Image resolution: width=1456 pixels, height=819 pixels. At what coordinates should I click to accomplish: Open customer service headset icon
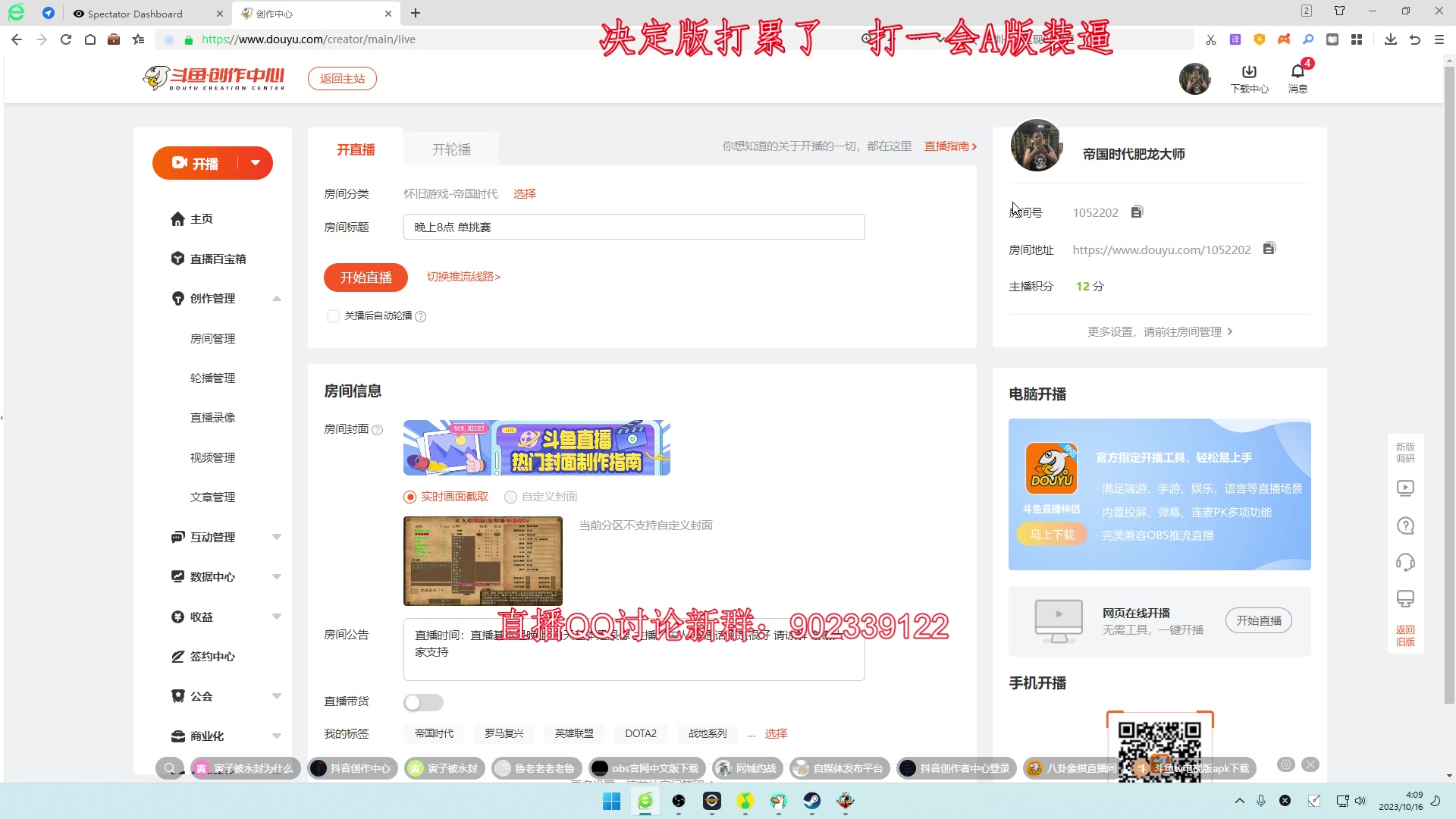pyautogui.click(x=1405, y=562)
